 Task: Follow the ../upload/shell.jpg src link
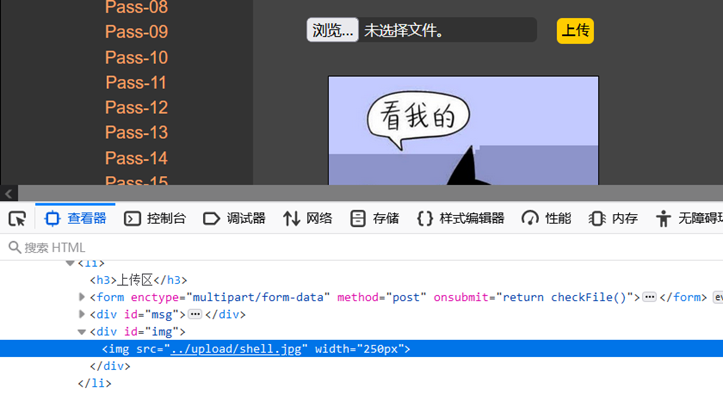pyautogui.click(x=236, y=349)
